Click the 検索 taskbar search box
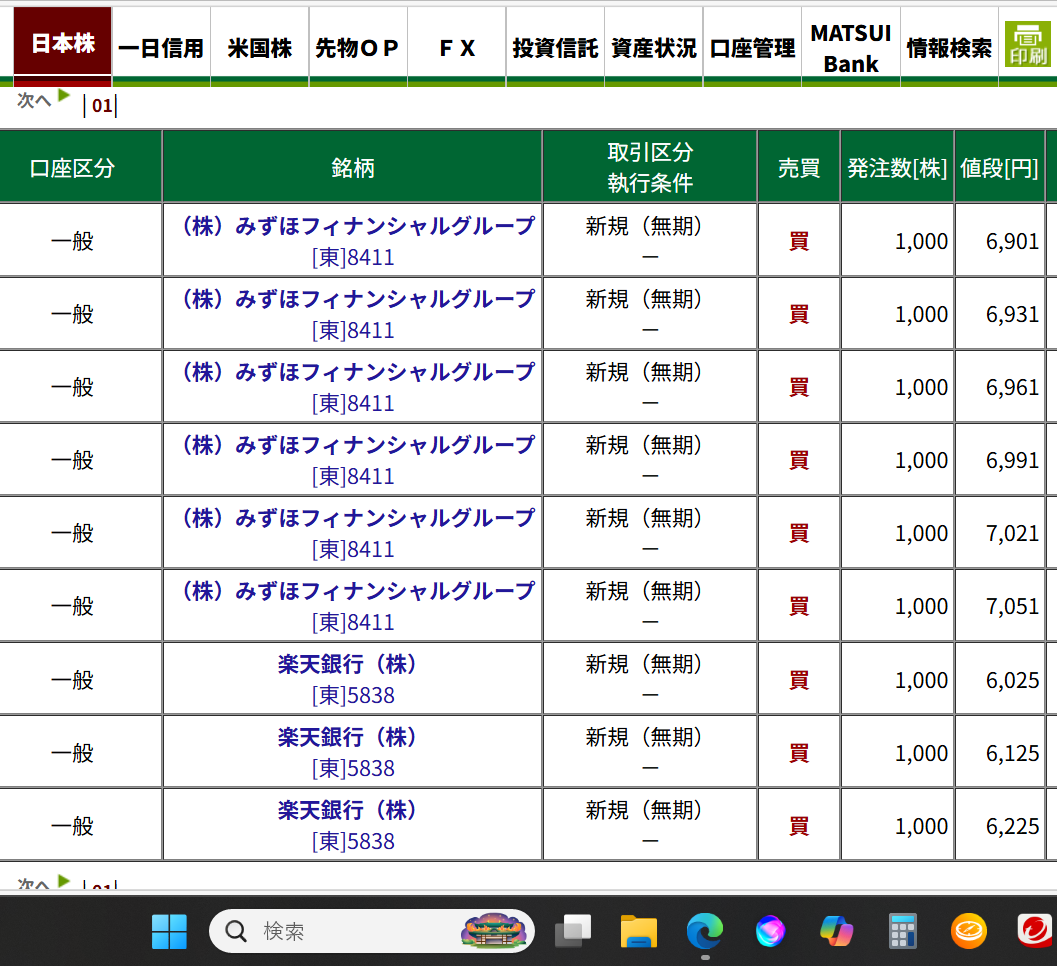 point(340,931)
